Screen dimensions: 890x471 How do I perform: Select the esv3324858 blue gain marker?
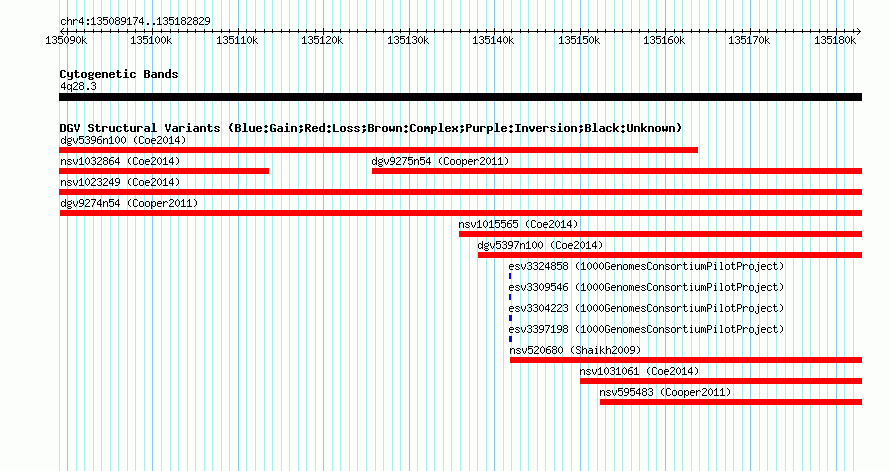(x=510, y=276)
